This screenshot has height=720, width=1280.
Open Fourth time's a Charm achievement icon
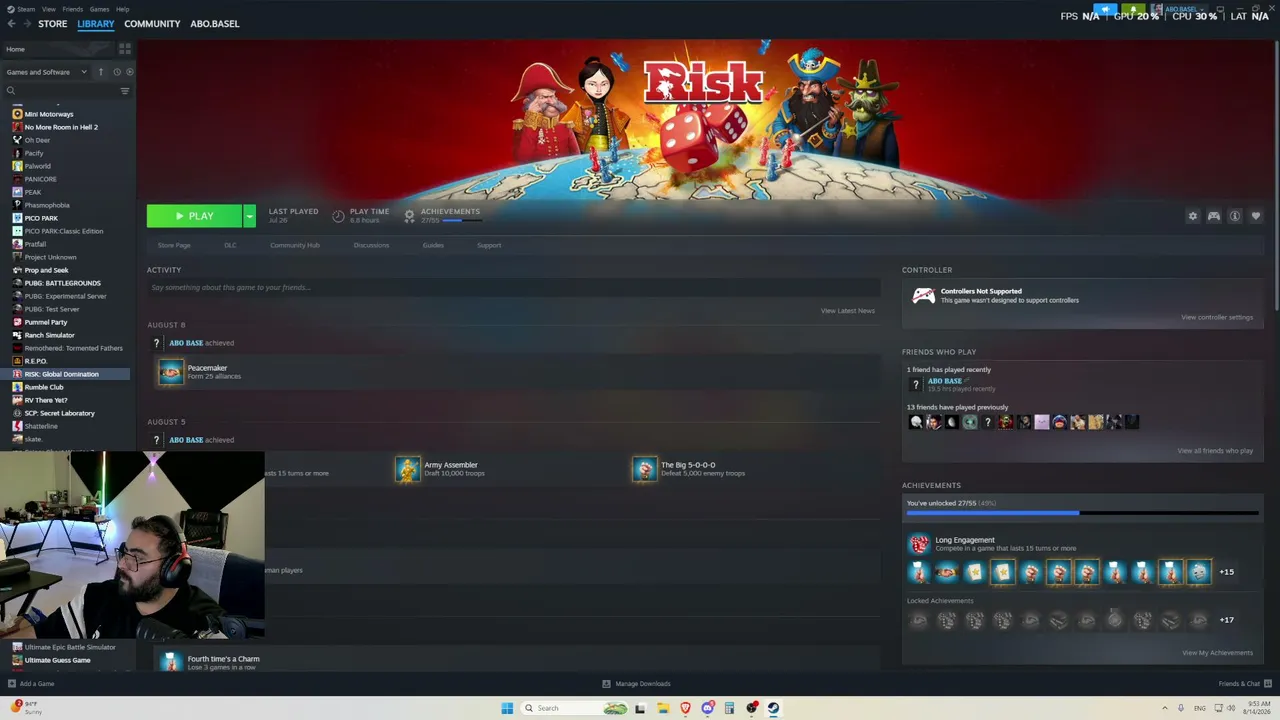[171, 662]
